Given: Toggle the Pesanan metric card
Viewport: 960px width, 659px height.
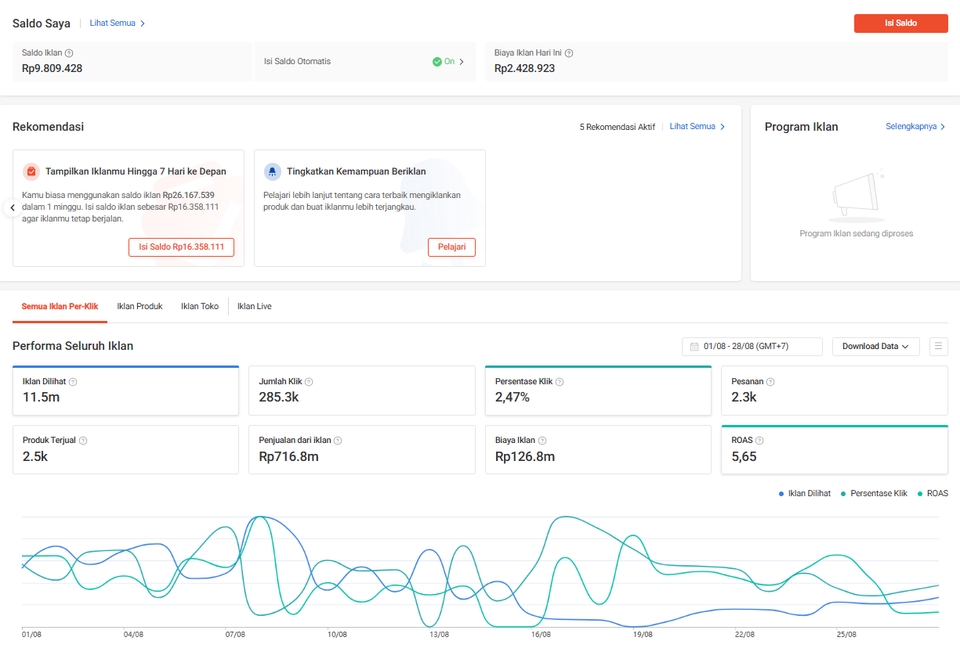Looking at the screenshot, I should pyautogui.click(x=833, y=390).
